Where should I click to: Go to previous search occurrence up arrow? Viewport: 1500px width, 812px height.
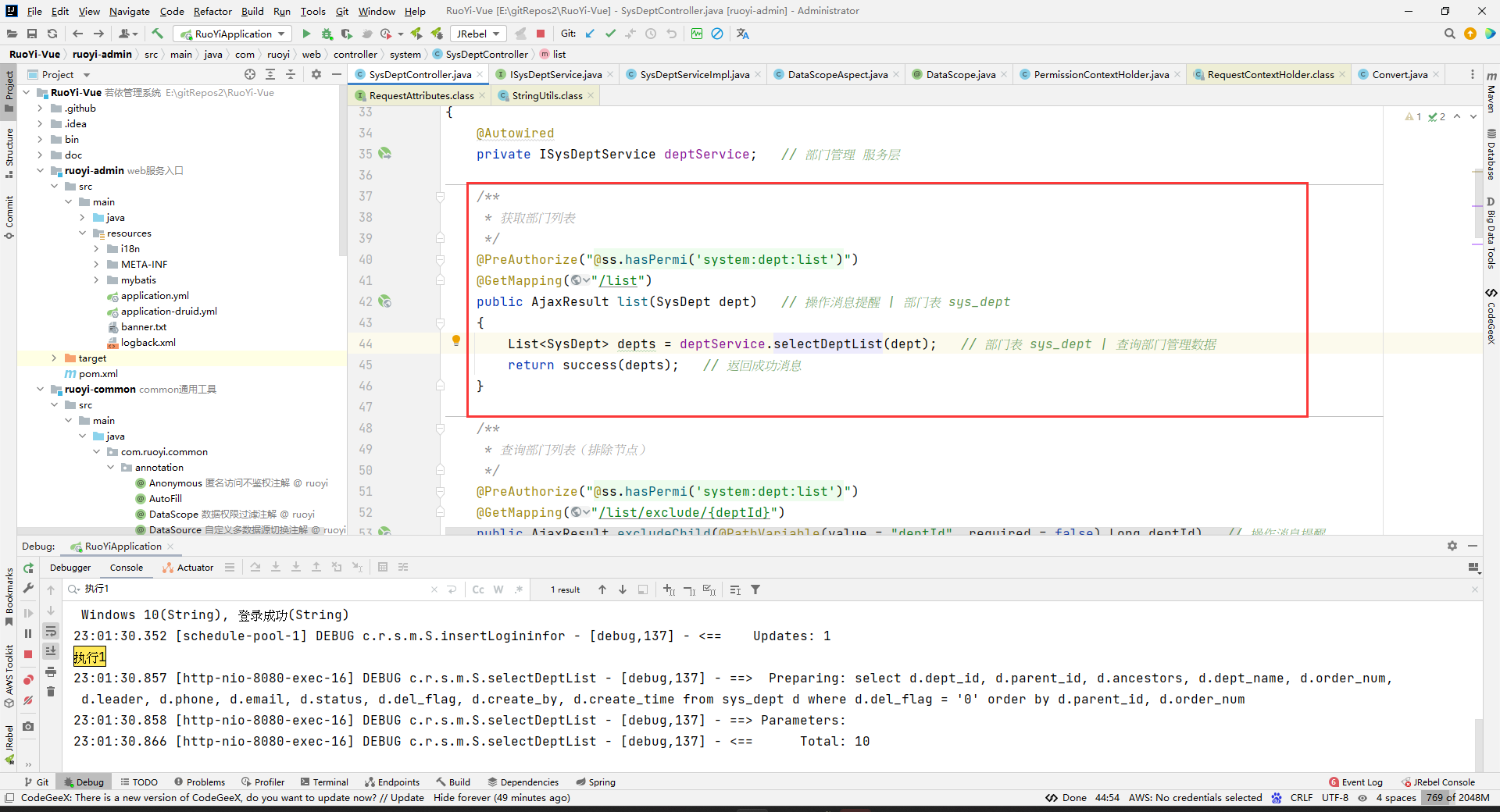(x=602, y=589)
